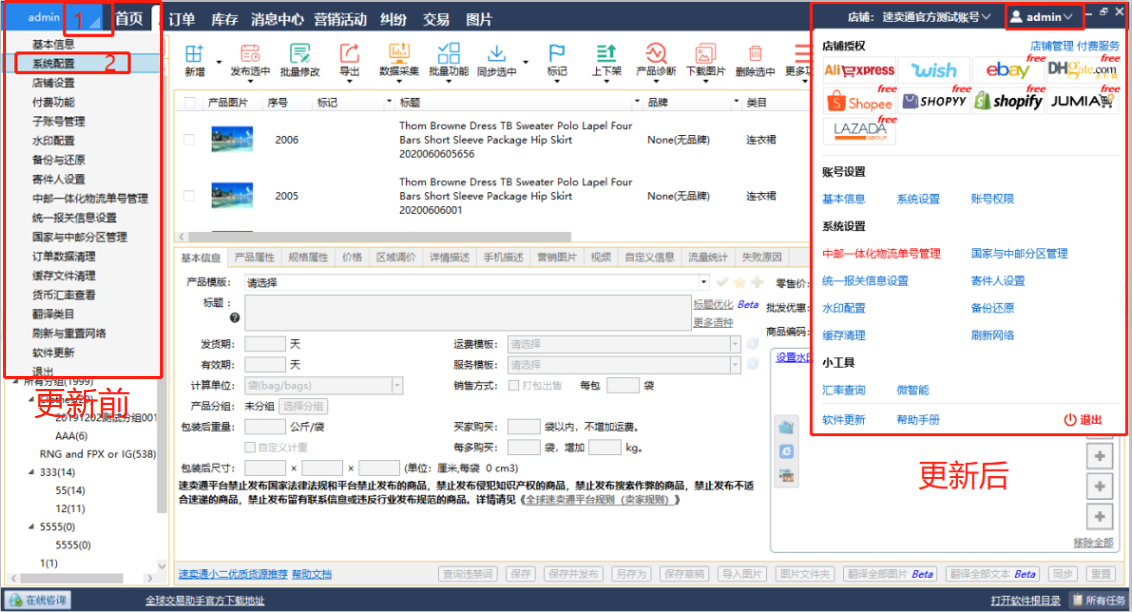Toggle the select-all checkbox in table header

point(190,102)
